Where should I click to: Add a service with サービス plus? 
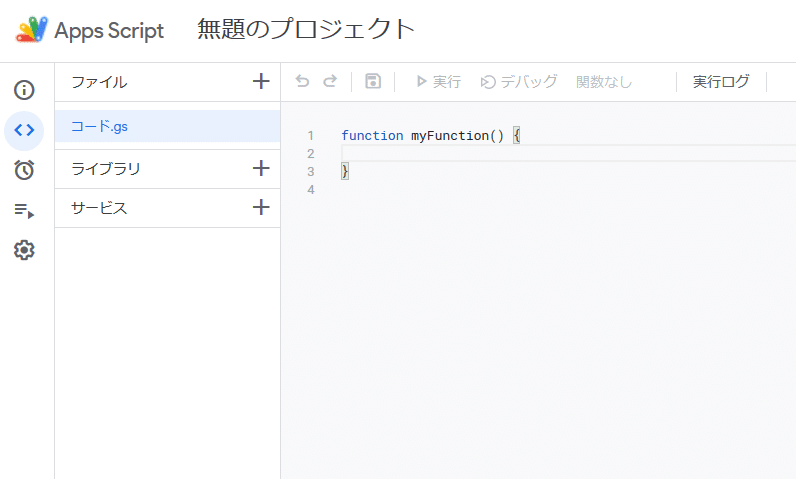pyautogui.click(x=261, y=207)
